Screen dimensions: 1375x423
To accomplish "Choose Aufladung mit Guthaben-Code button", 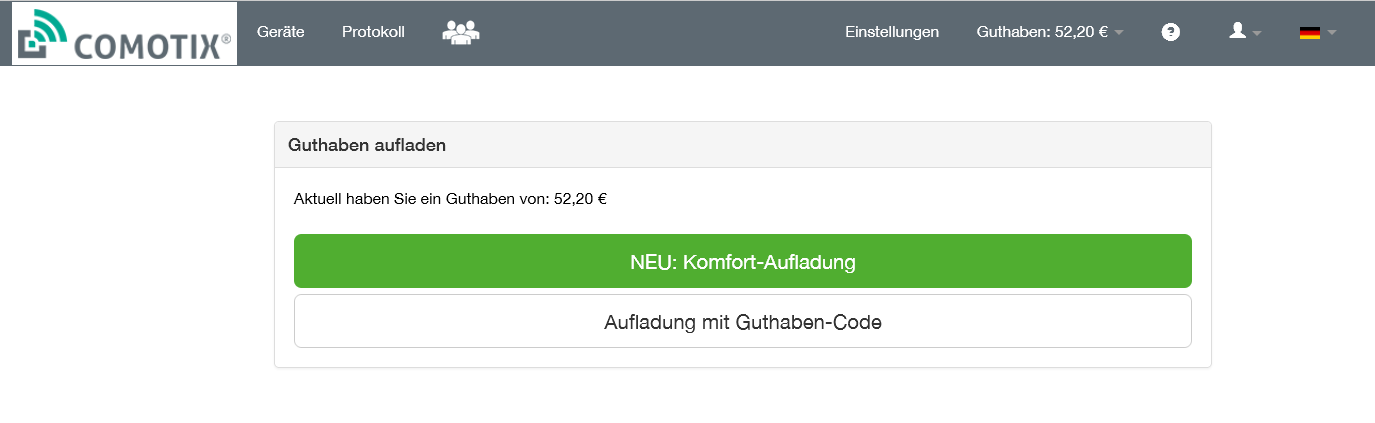I will click(742, 322).
